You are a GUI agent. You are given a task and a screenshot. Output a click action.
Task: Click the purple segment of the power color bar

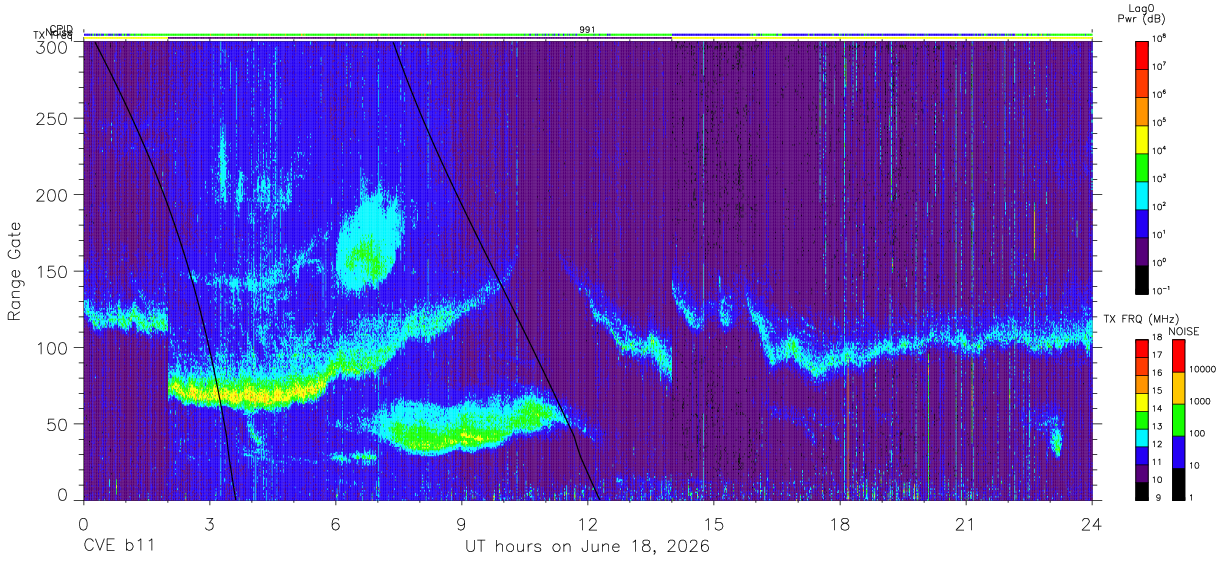[1141, 250]
